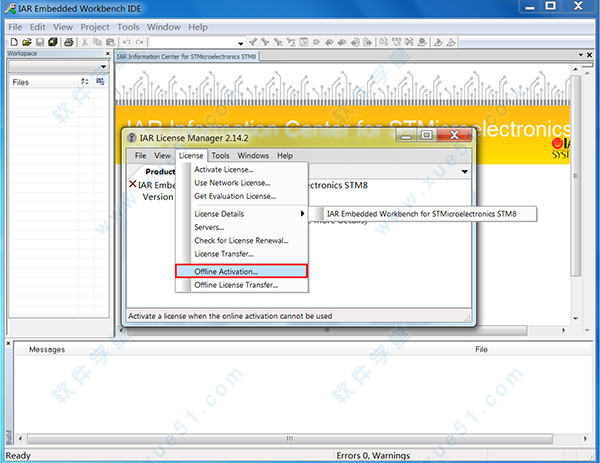
Task: Open Tools menu in License Manager
Action: 220,155
